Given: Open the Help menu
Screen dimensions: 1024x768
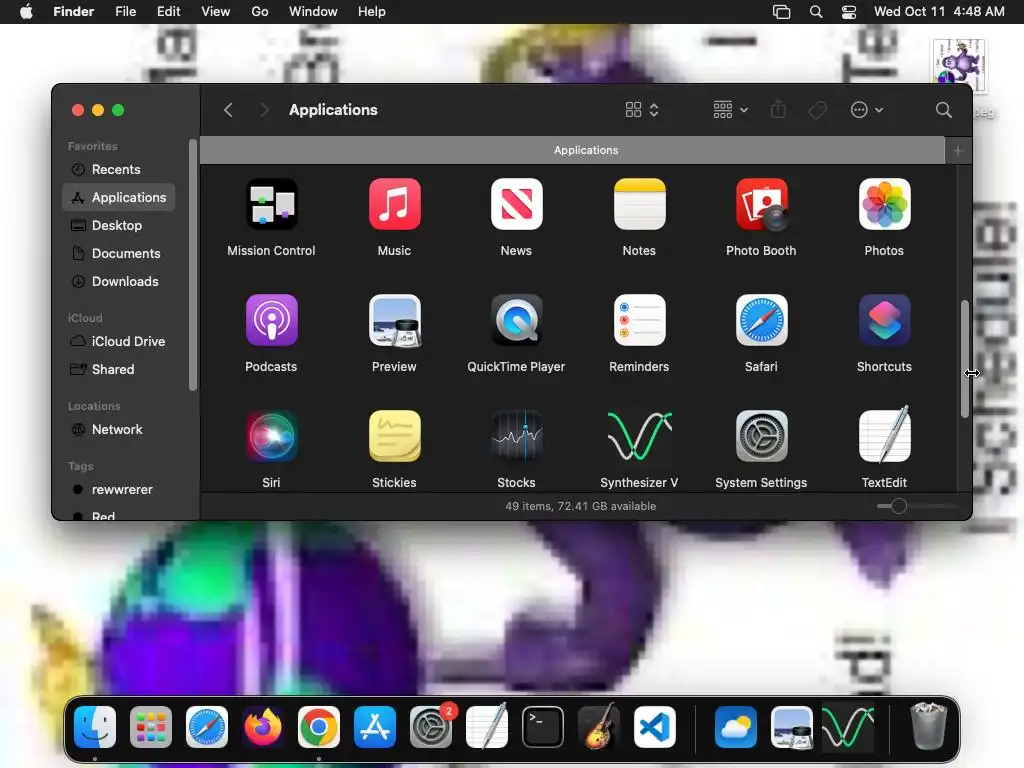Looking at the screenshot, I should pyautogui.click(x=372, y=12).
